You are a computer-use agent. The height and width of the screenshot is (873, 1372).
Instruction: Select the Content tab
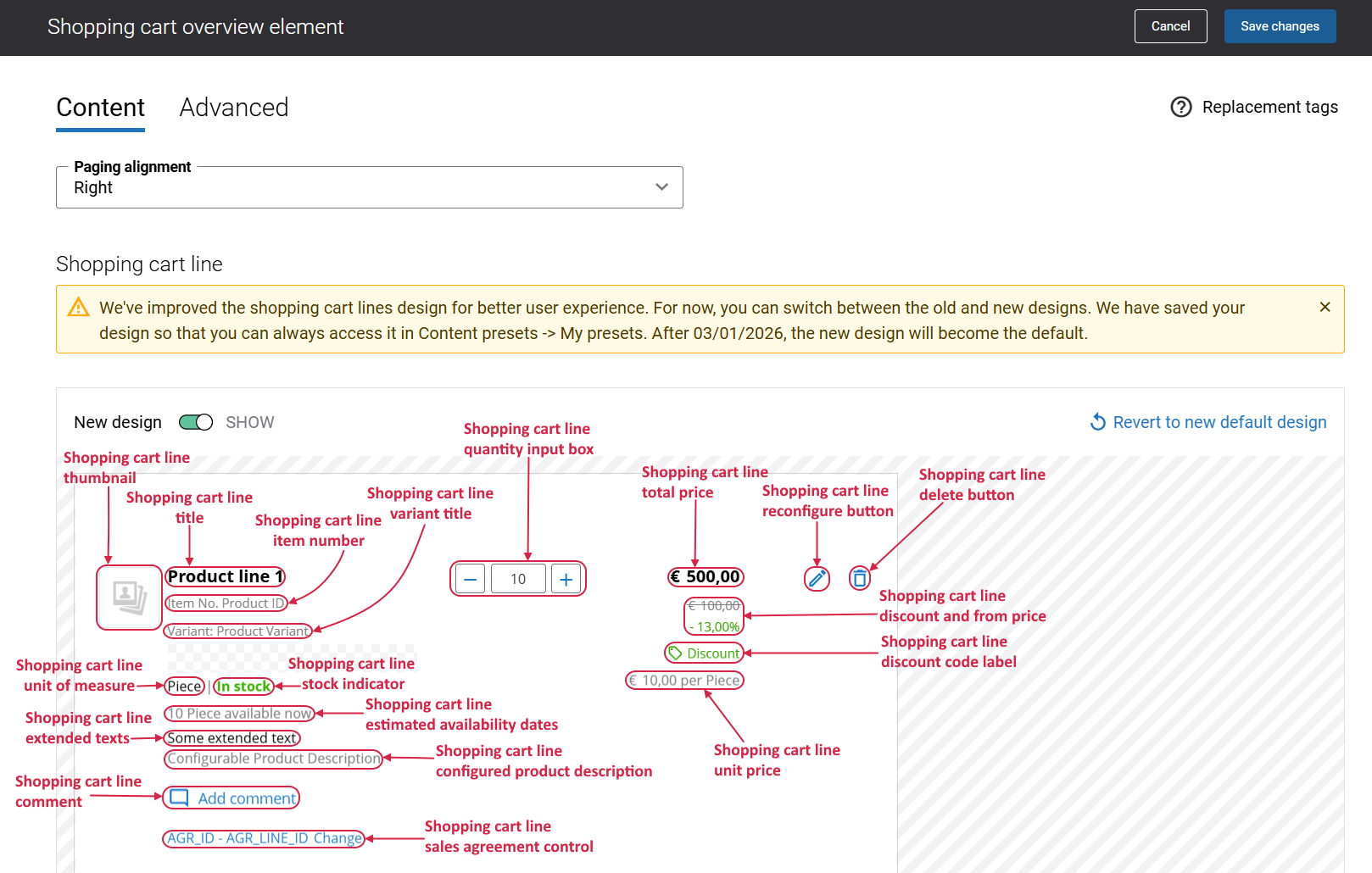click(100, 108)
